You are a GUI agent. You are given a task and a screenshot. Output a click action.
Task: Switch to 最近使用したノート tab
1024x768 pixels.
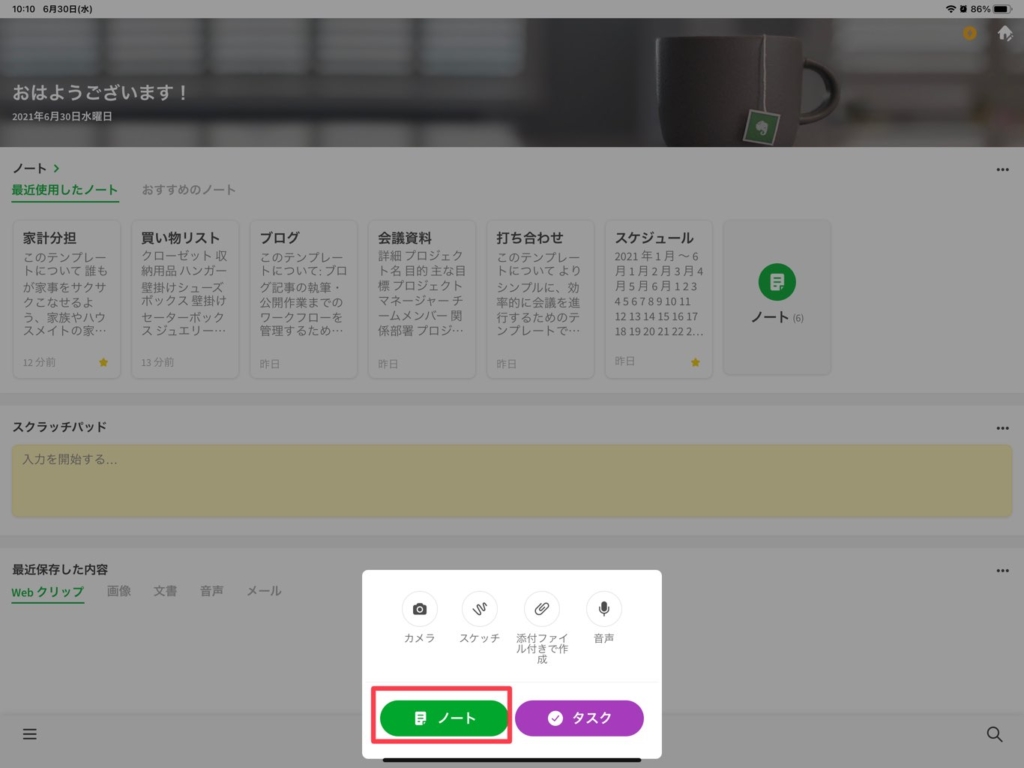(x=65, y=190)
